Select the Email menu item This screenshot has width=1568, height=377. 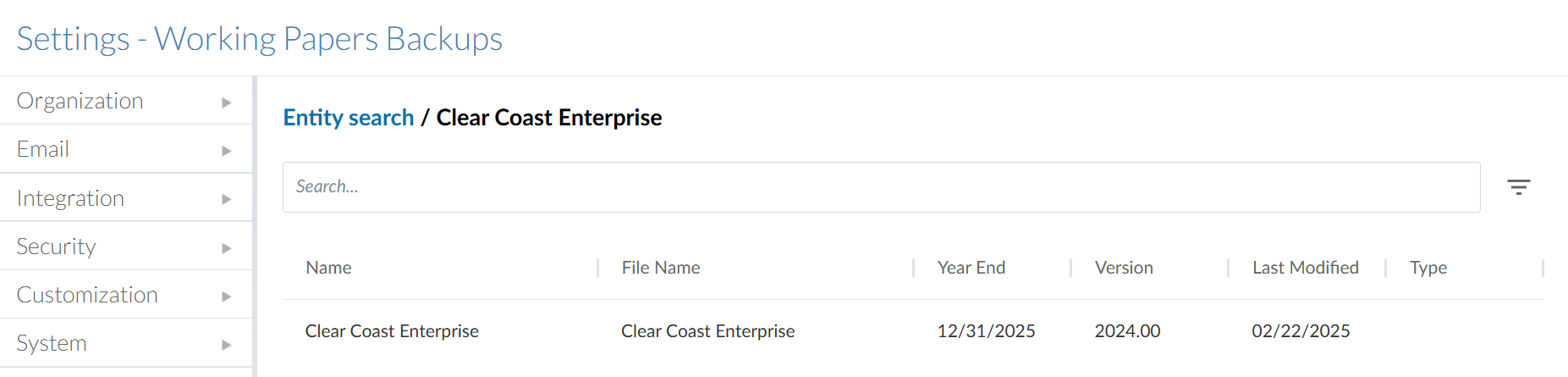pyautogui.click(x=43, y=149)
